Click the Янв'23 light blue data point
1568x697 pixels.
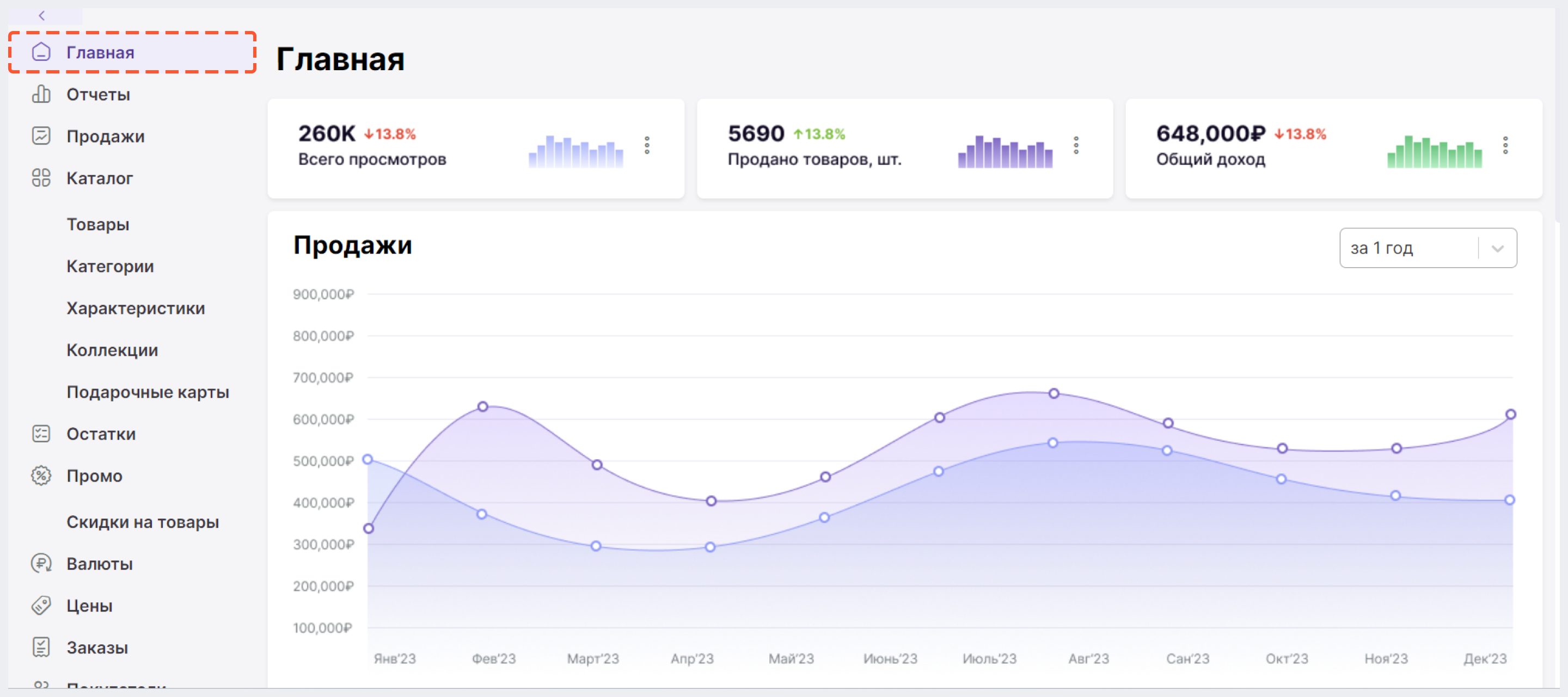[x=367, y=459]
